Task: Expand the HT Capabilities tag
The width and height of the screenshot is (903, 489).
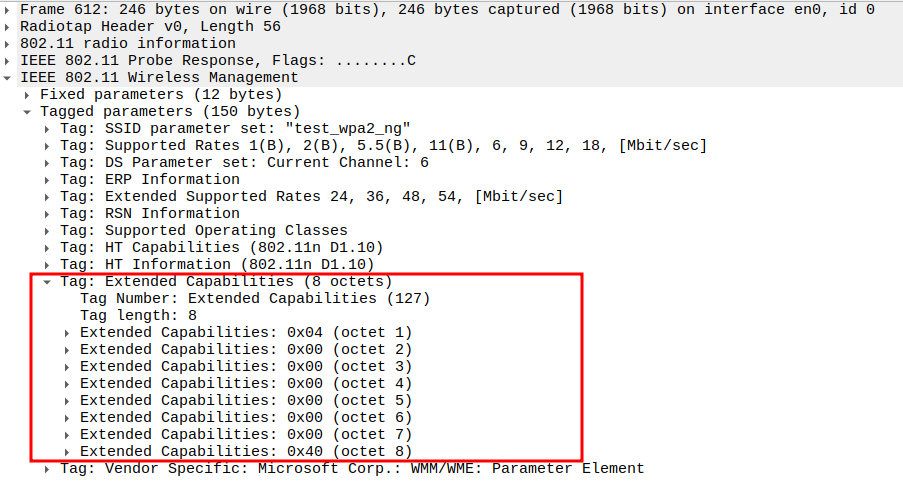Action: pos(48,248)
